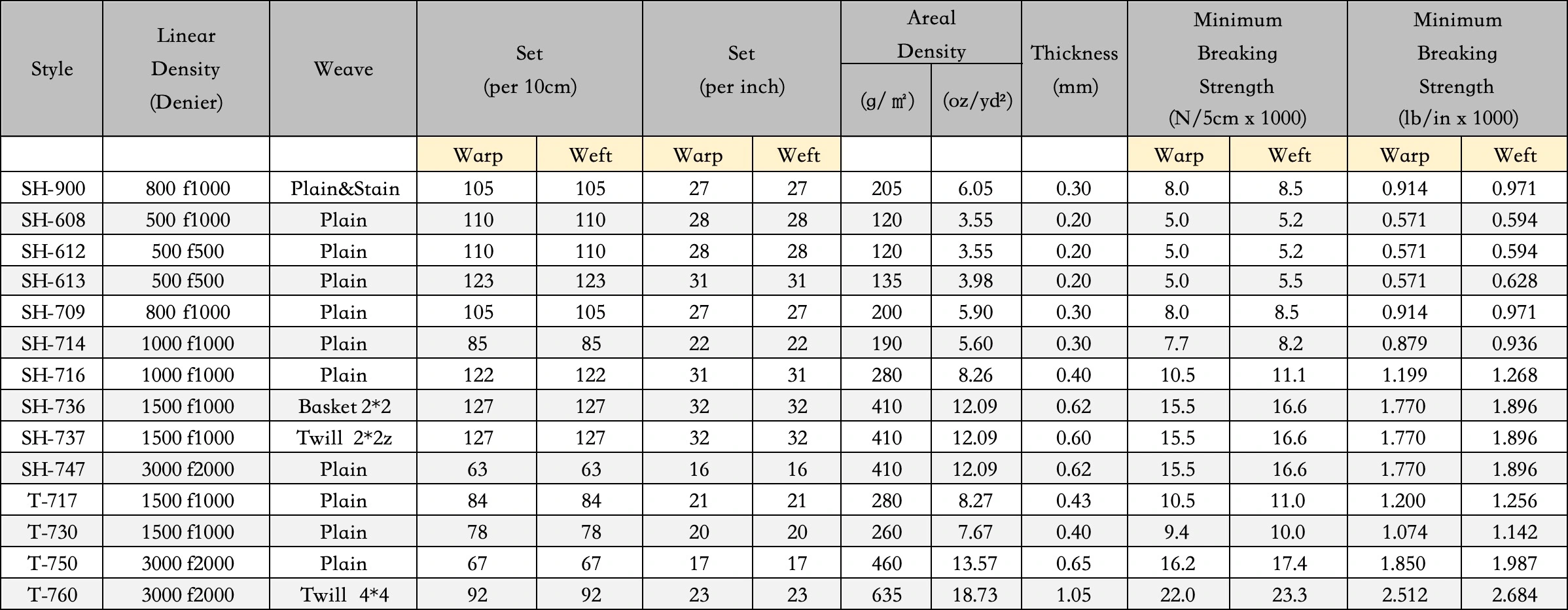The height and width of the screenshot is (610, 1568).
Task: Select the Thickness (mm) header cell
Action: (1075, 69)
